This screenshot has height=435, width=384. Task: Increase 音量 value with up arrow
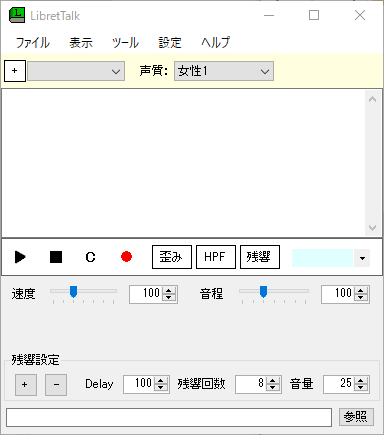pyautogui.click(x=361, y=380)
